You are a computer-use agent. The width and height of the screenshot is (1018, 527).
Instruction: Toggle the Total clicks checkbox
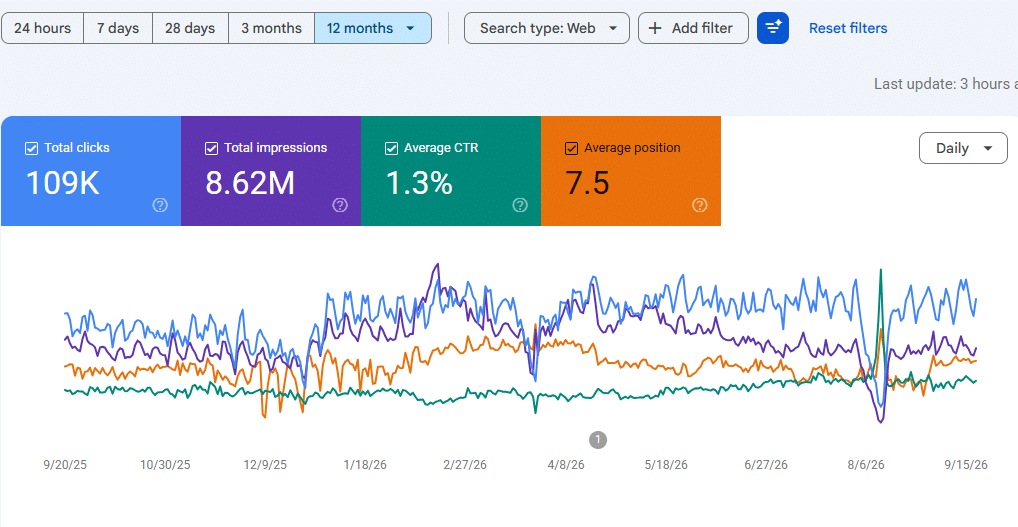[x=31, y=149]
